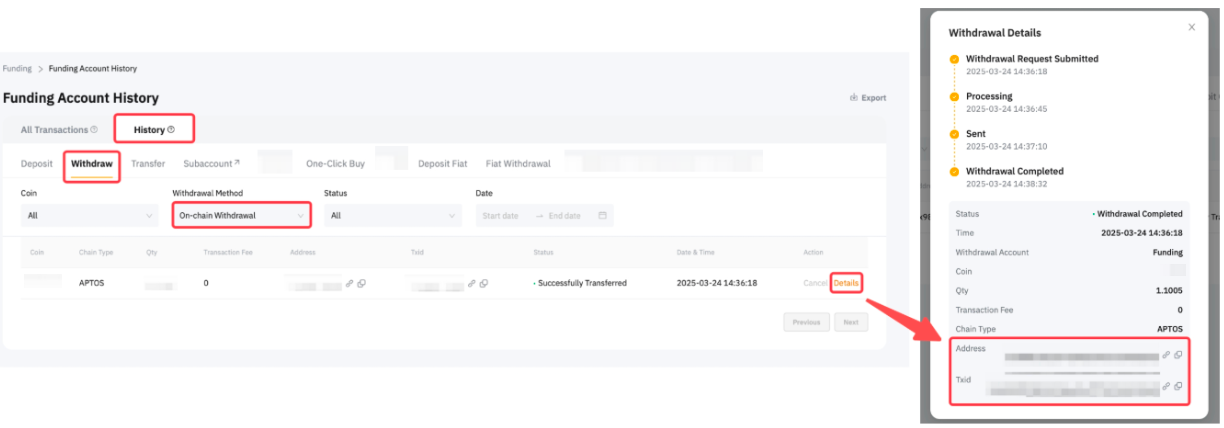
Task: Open Txid link in Withdrawal Details
Action: 1166,386
